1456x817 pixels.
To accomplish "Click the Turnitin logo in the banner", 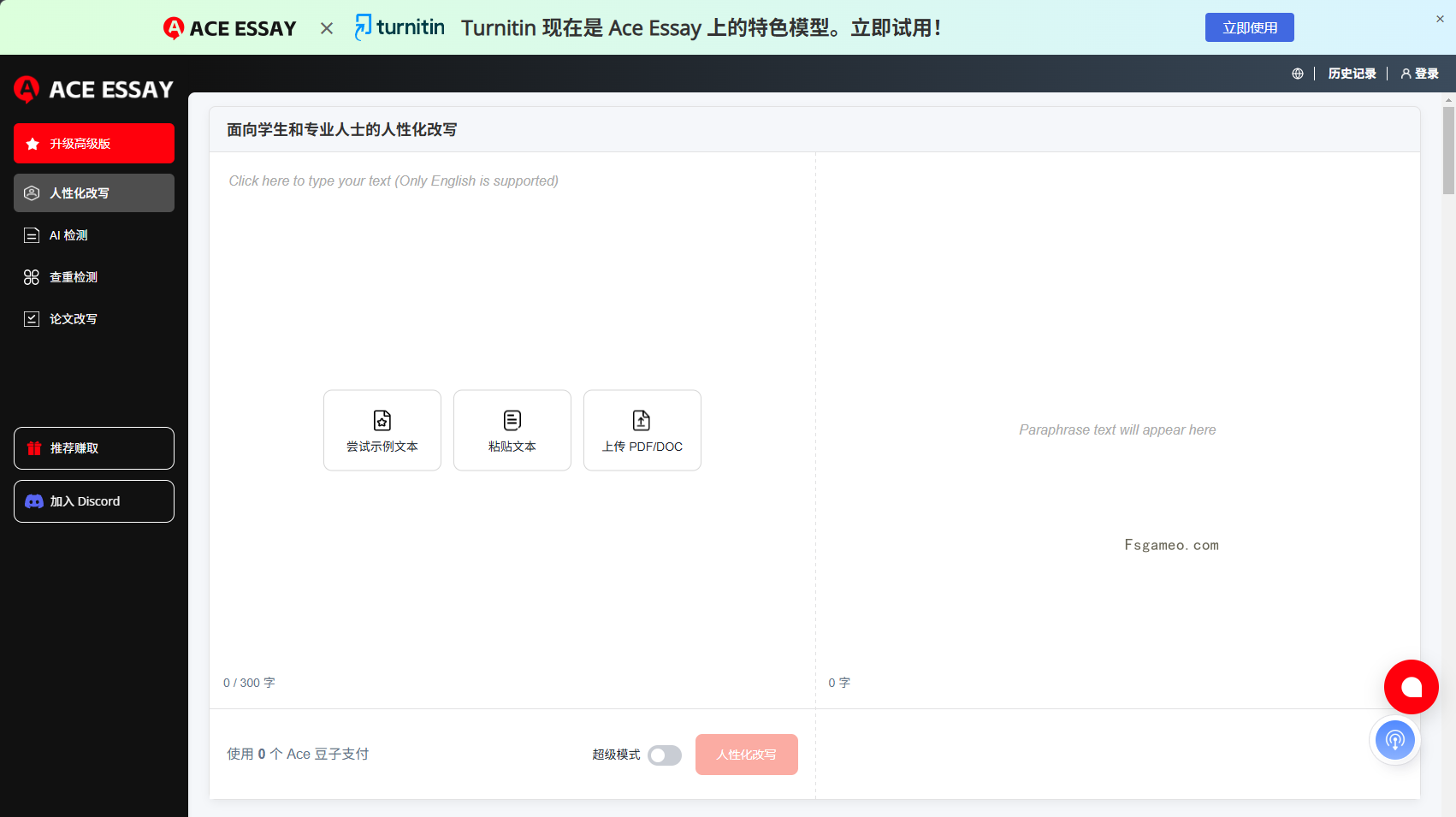I will tap(400, 27).
